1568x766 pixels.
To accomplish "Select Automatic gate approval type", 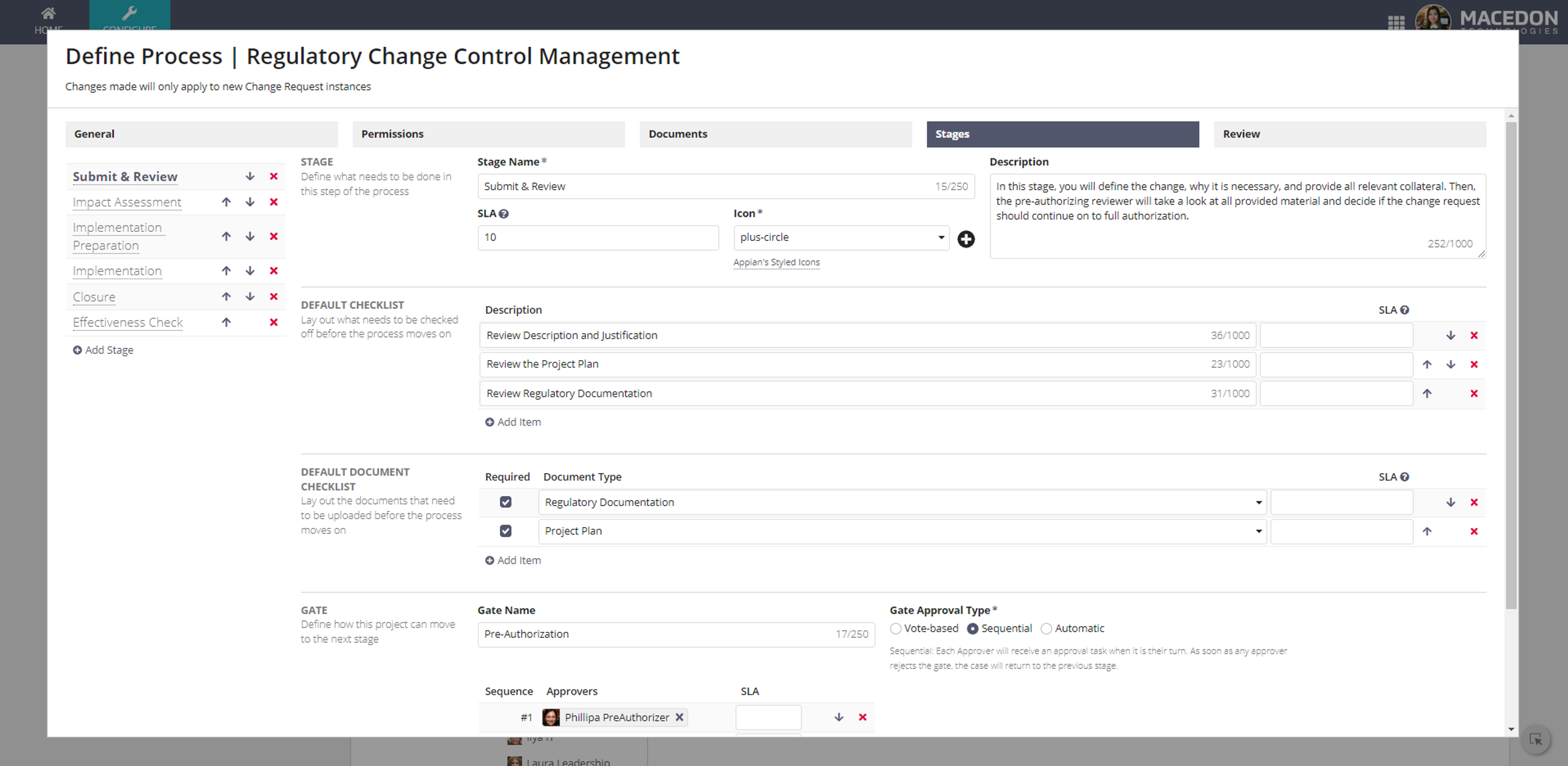I will coord(1046,629).
